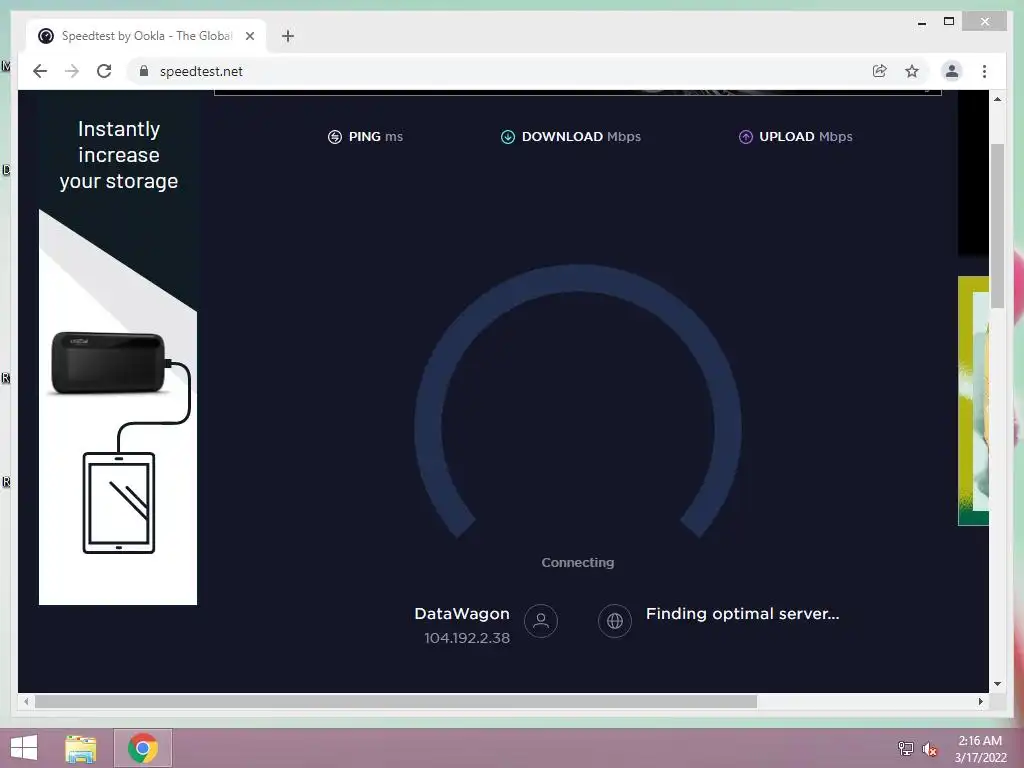
Task: Click the Finding optimal server text
Action: 743,614
